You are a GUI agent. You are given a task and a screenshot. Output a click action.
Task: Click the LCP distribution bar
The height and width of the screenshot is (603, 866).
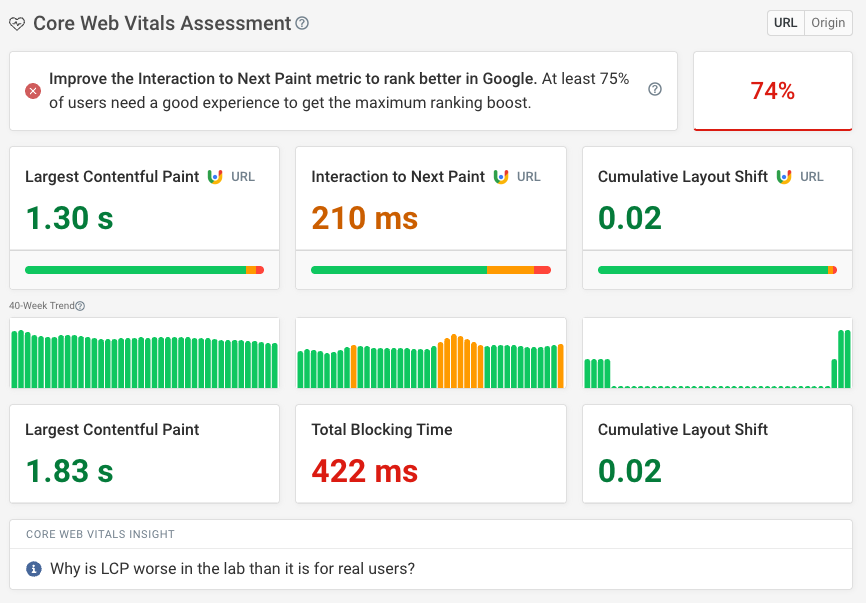[144, 269]
